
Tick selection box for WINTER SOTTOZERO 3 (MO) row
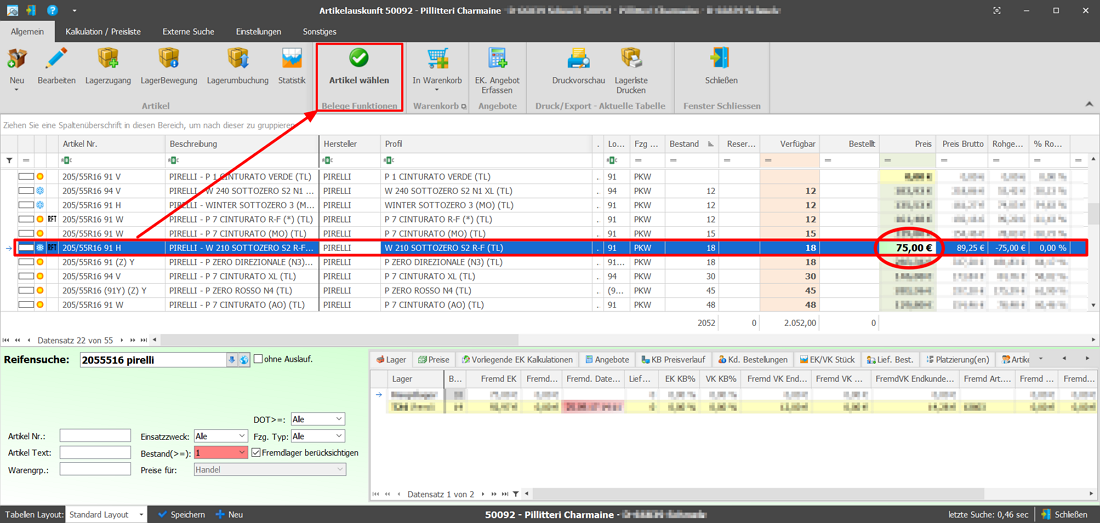click(26, 205)
